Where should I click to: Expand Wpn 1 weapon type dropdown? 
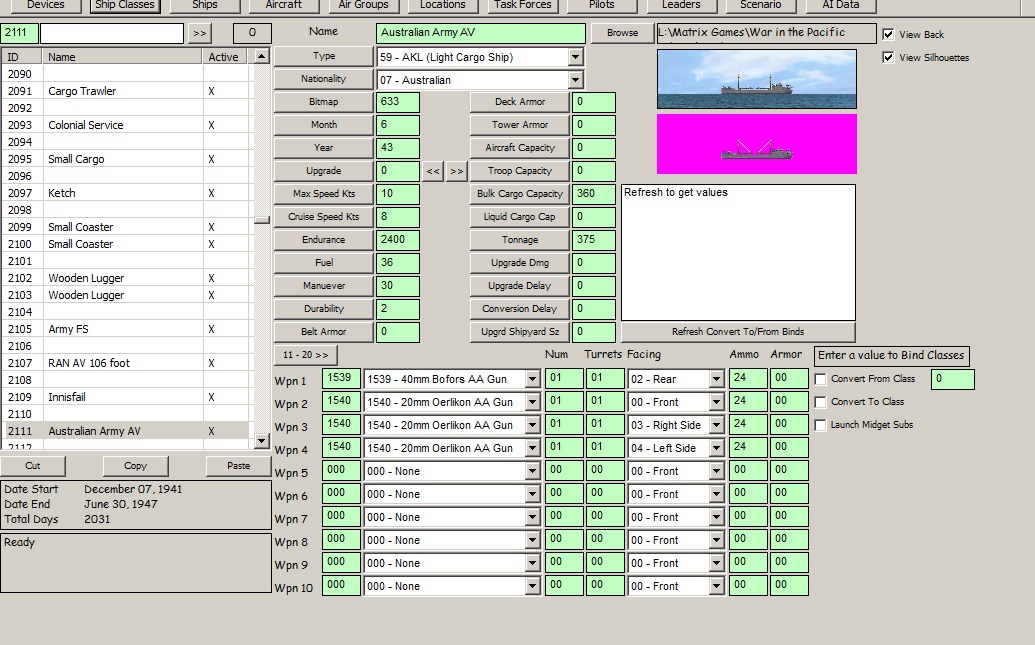533,379
